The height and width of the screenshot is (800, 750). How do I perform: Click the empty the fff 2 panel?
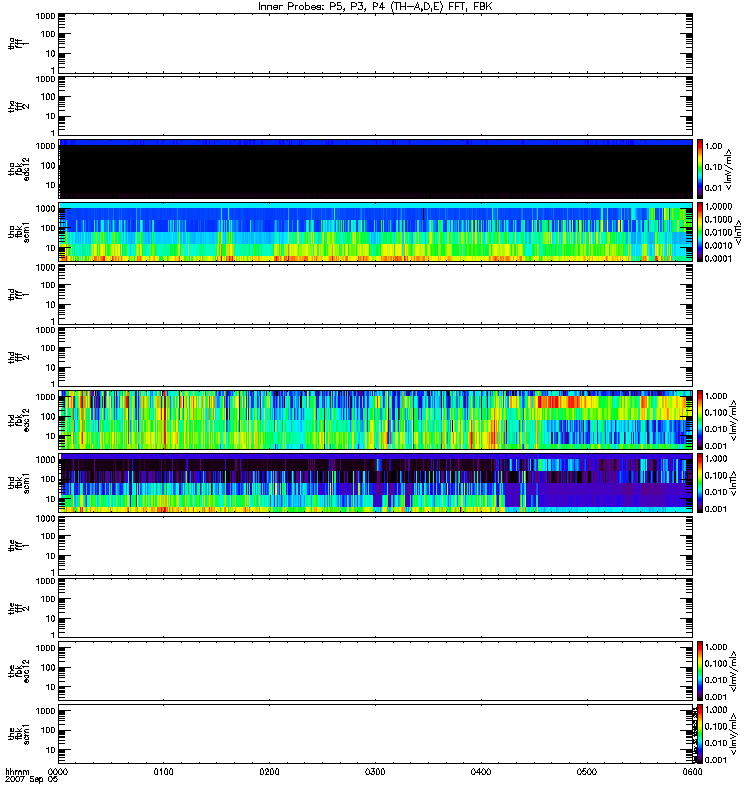(x=376, y=608)
